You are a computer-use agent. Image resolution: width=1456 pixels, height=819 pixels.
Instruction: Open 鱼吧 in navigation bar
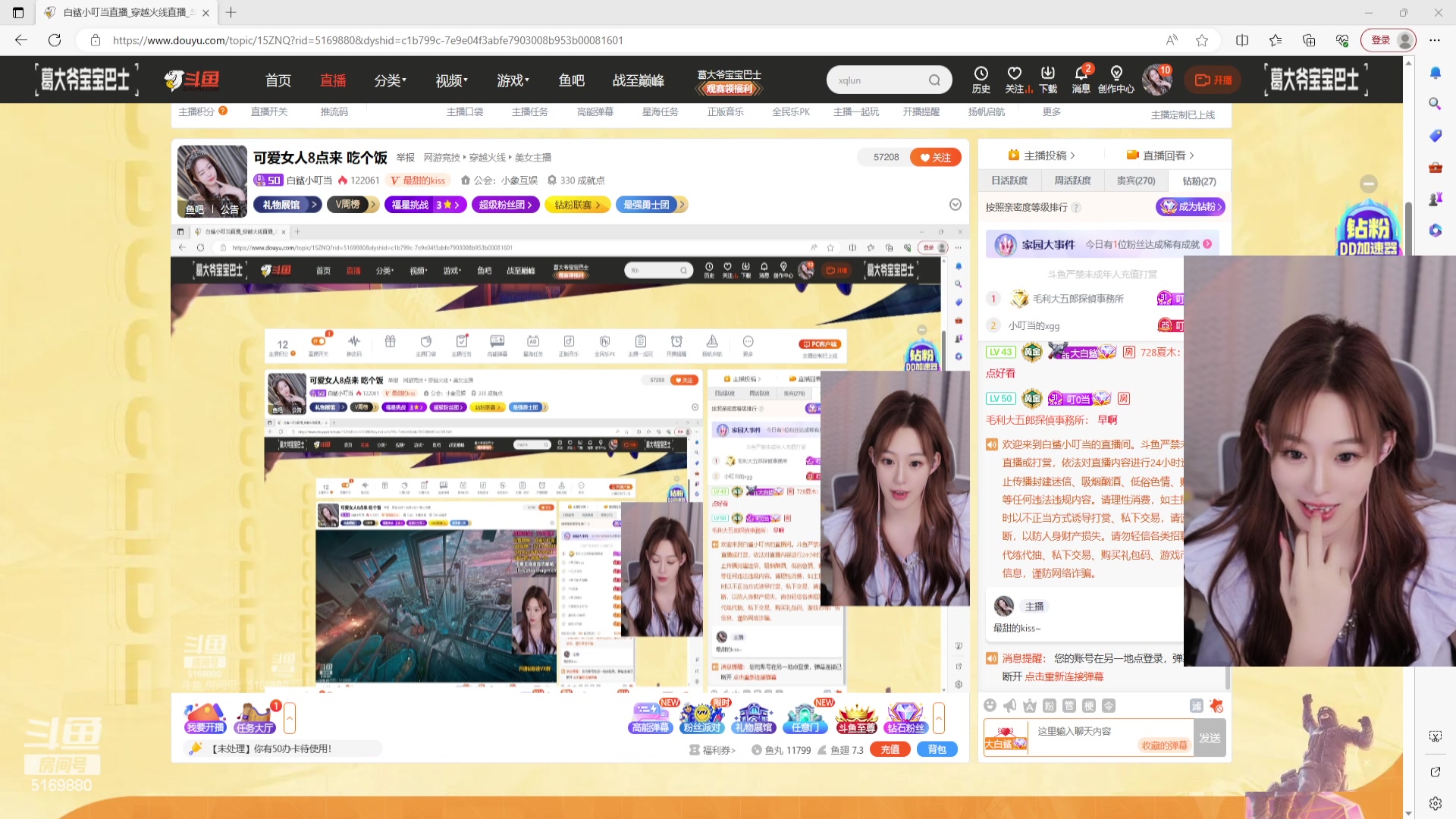pos(572,80)
